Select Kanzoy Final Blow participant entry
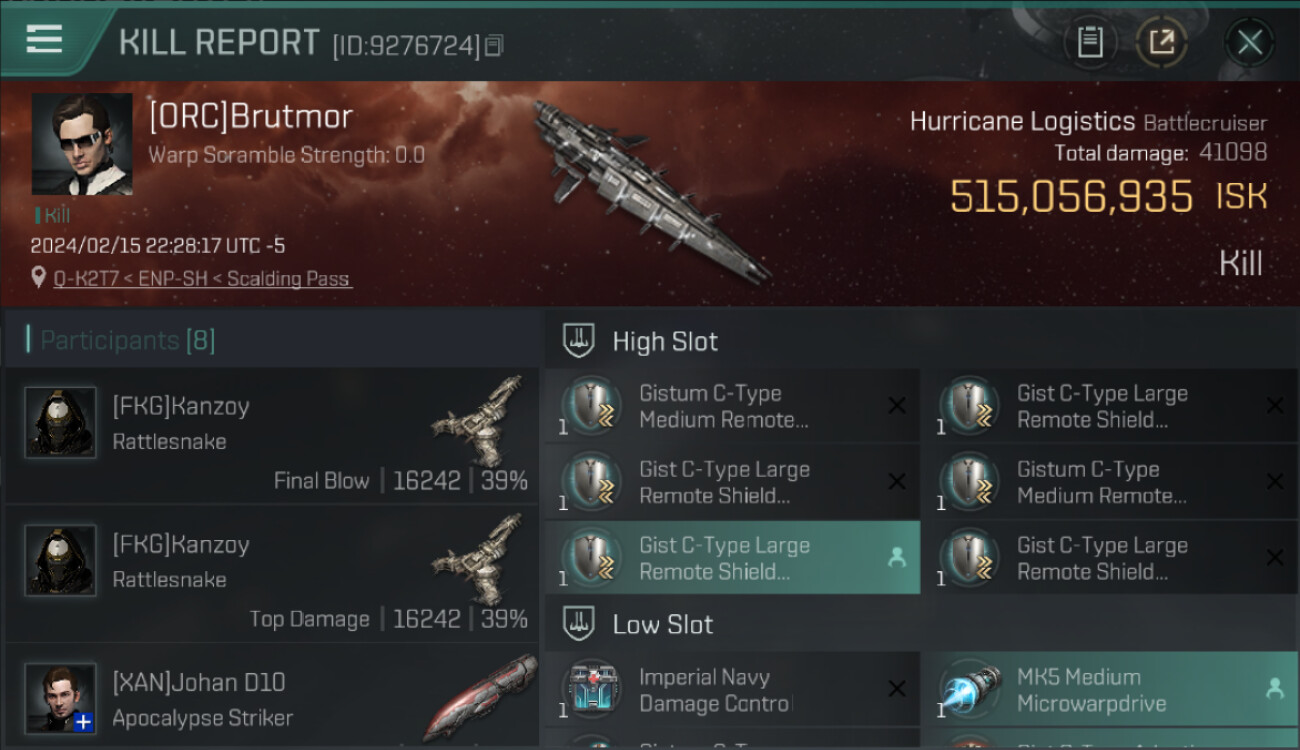The width and height of the screenshot is (1300, 750). pyautogui.click(x=271, y=435)
